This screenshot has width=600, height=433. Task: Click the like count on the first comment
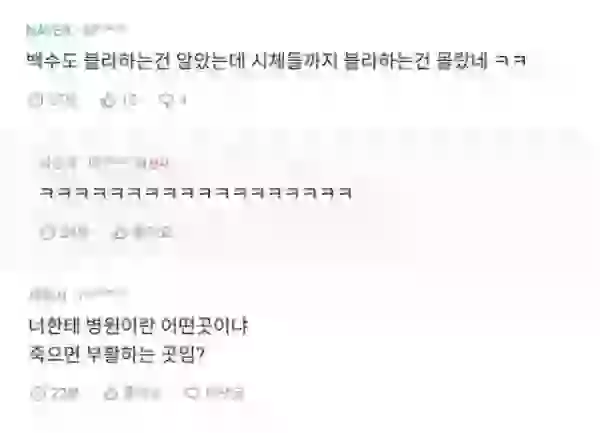pos(129,100)
